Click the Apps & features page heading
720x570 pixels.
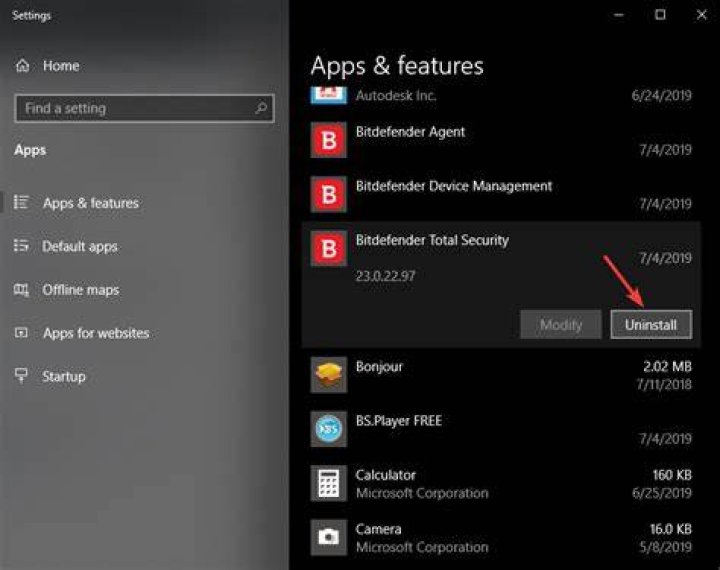[x=397, y=66]
